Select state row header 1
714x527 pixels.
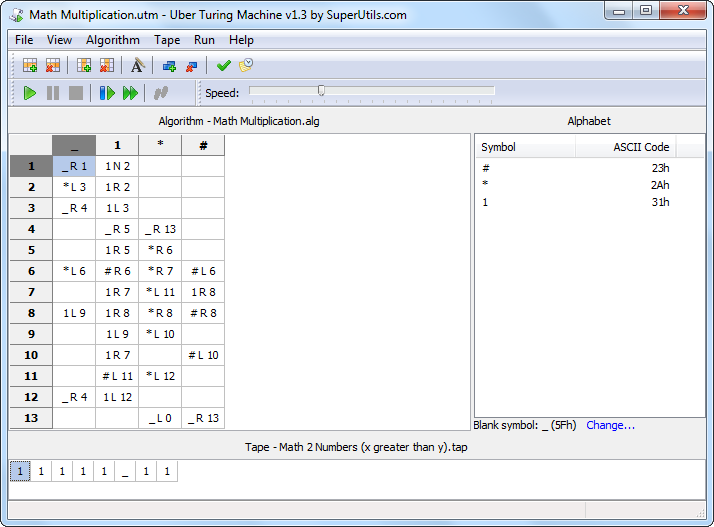tap(31, 166)
